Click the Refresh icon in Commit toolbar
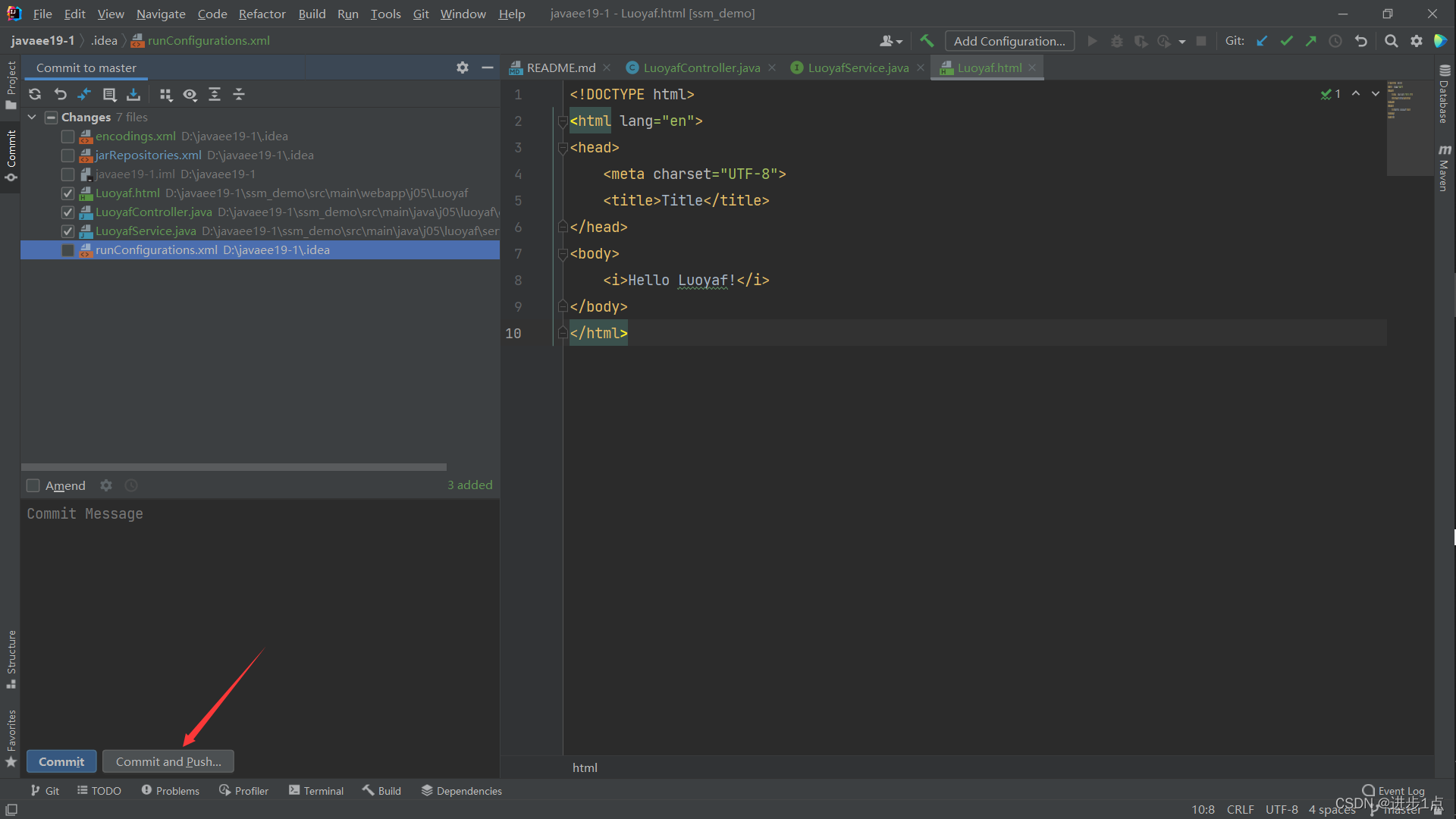 tap(35, 94)
